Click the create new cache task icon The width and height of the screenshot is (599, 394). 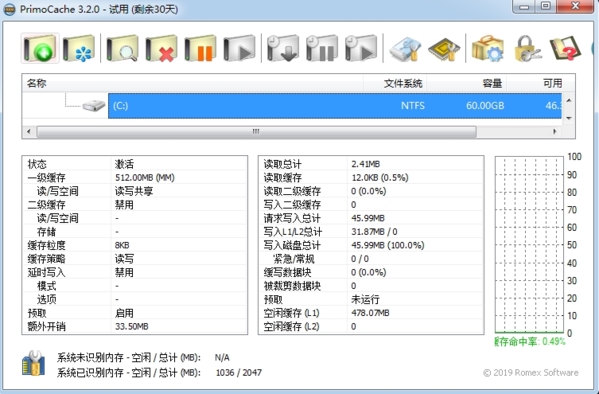(x=40, y=48)
